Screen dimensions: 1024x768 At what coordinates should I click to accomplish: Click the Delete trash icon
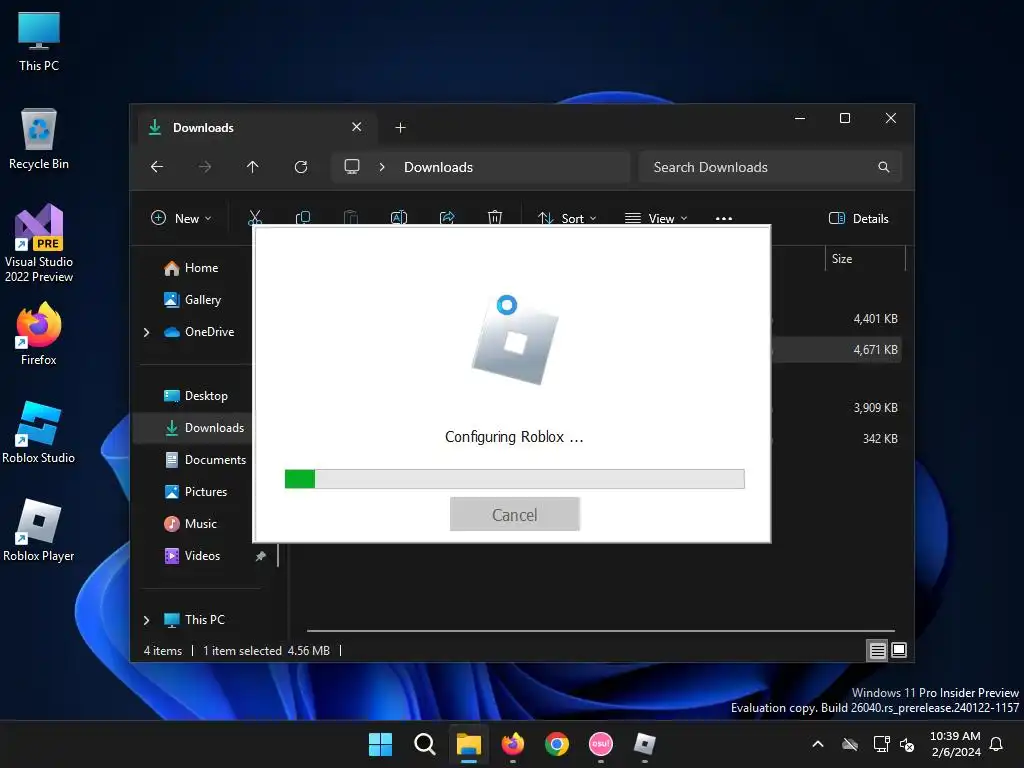click(x=495, y=217)
